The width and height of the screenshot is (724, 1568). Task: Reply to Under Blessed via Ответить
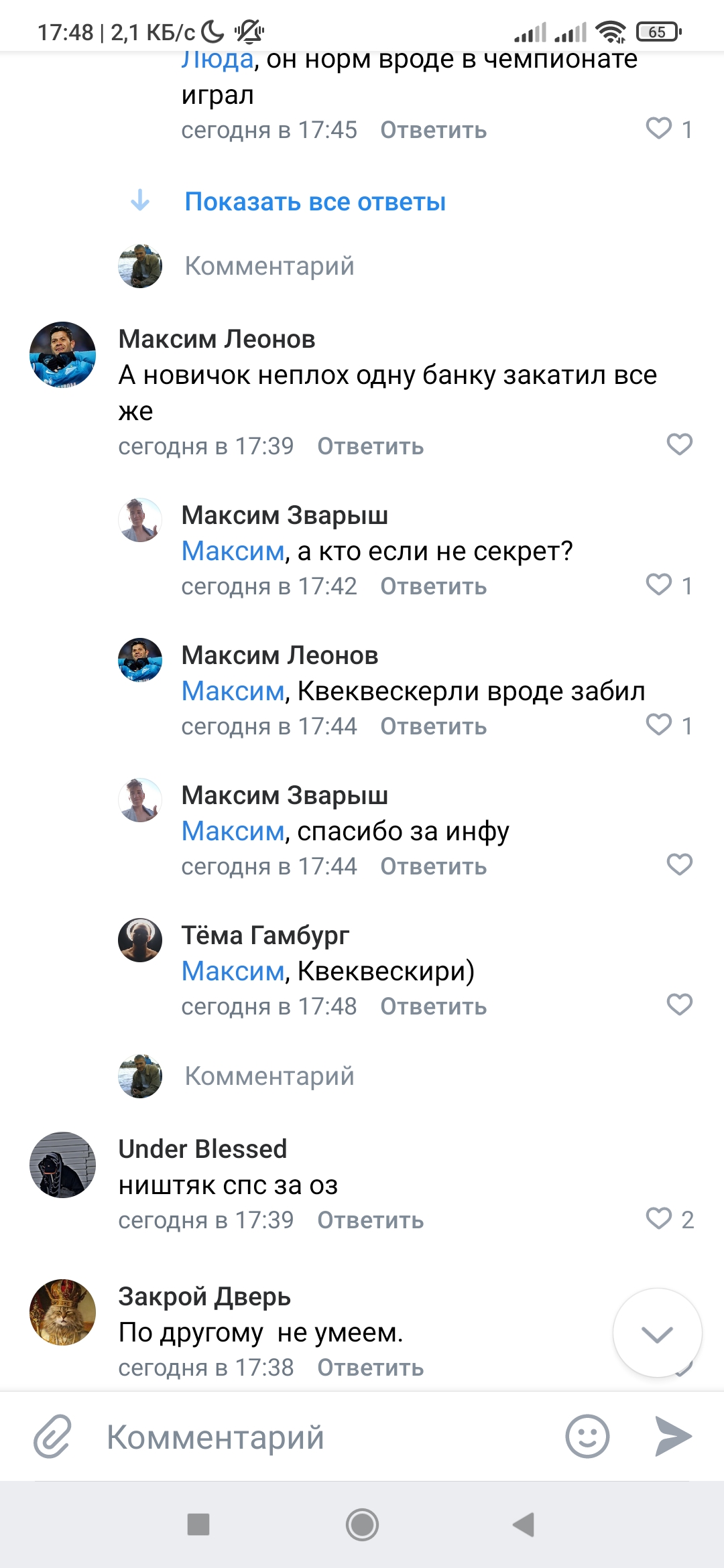tap(370, 1220)
